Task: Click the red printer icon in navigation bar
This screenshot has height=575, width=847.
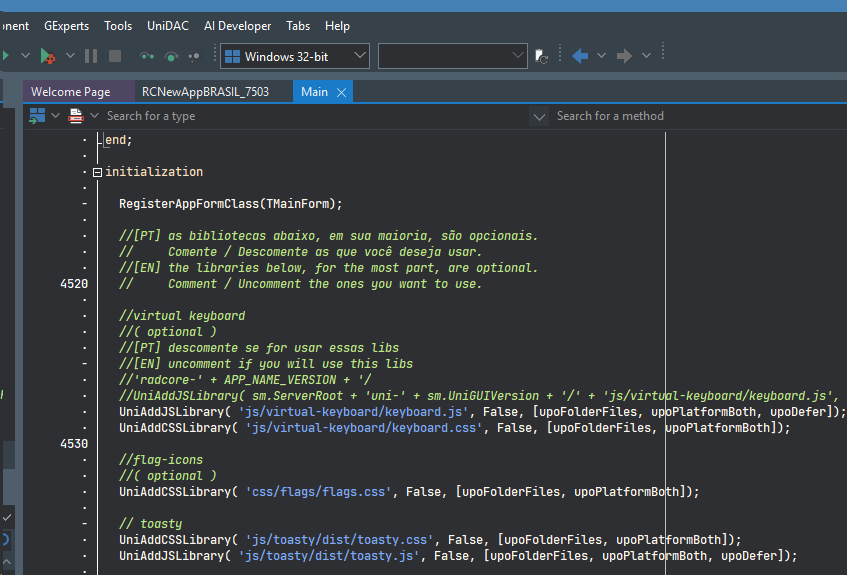Action: (76, 116)
